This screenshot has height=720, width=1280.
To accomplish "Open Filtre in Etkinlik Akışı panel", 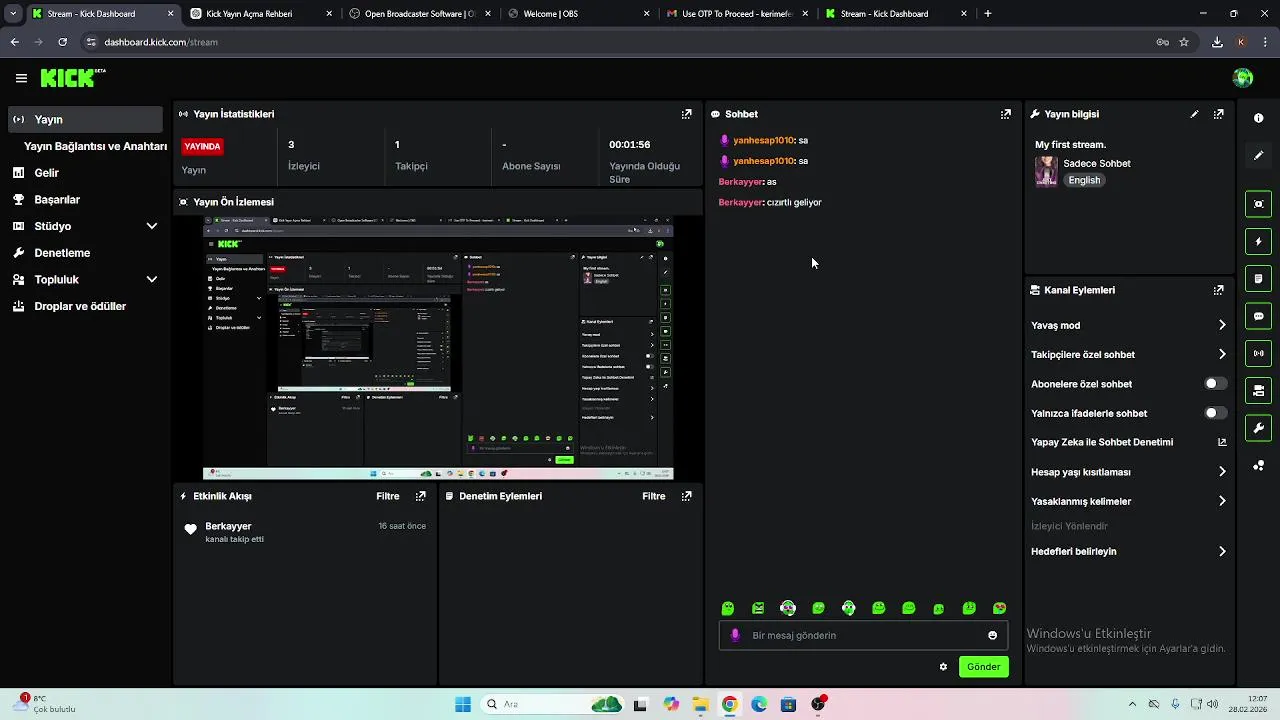I will 388,496.
